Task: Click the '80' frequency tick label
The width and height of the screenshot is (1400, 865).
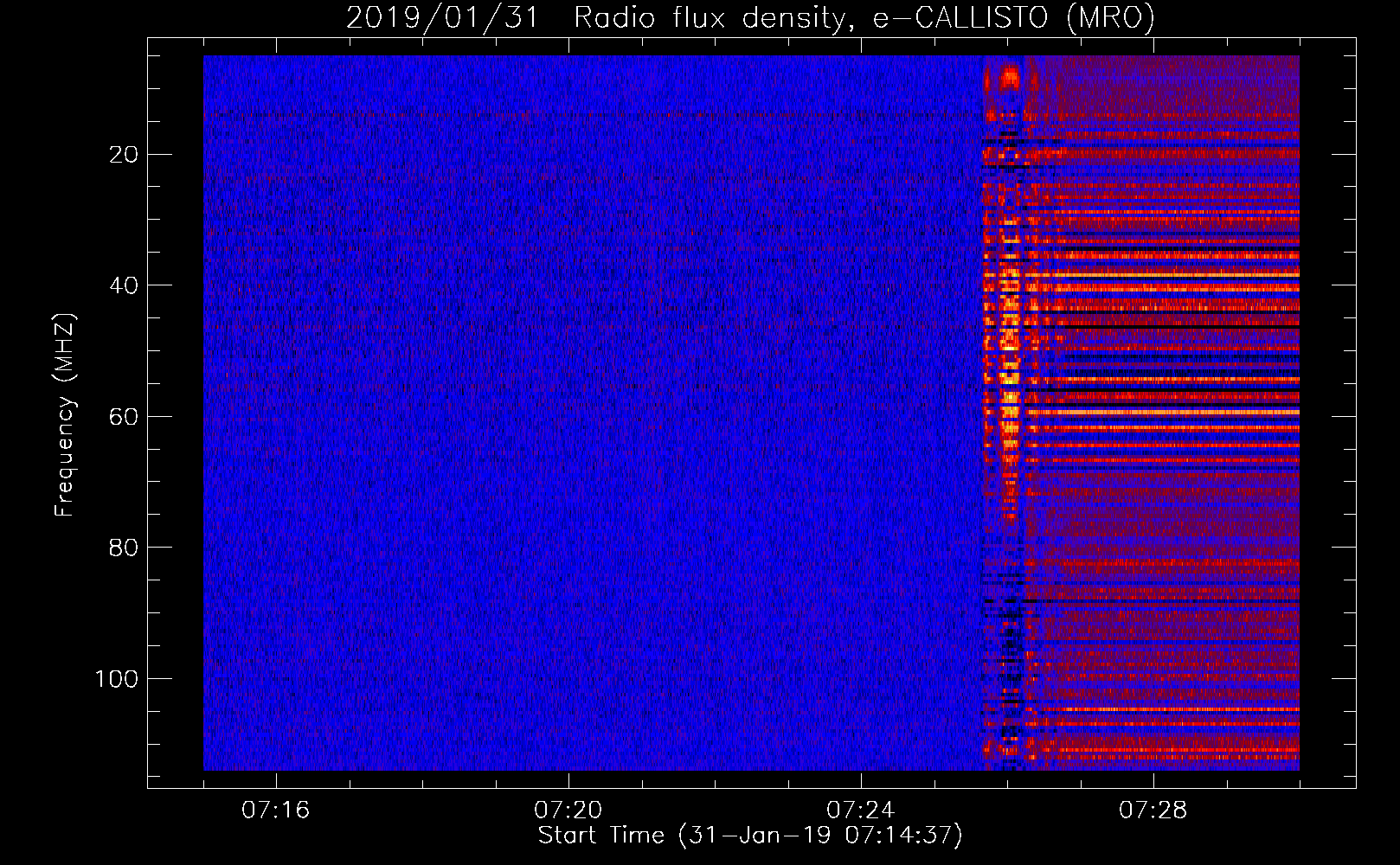Action: 124,548
